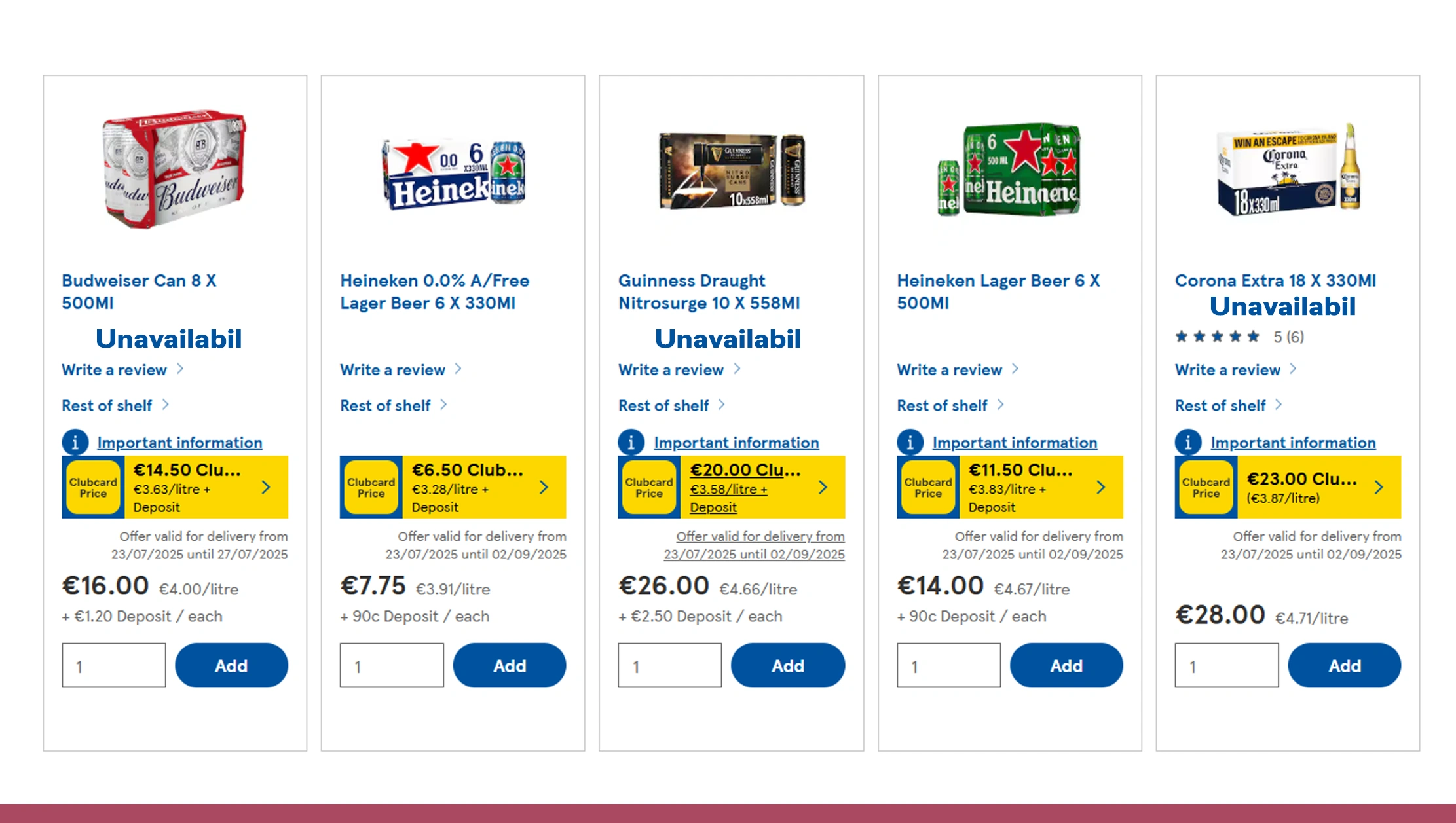Click the Clubcard Price badge for Guinness Nitrosurge

point(648,487)
